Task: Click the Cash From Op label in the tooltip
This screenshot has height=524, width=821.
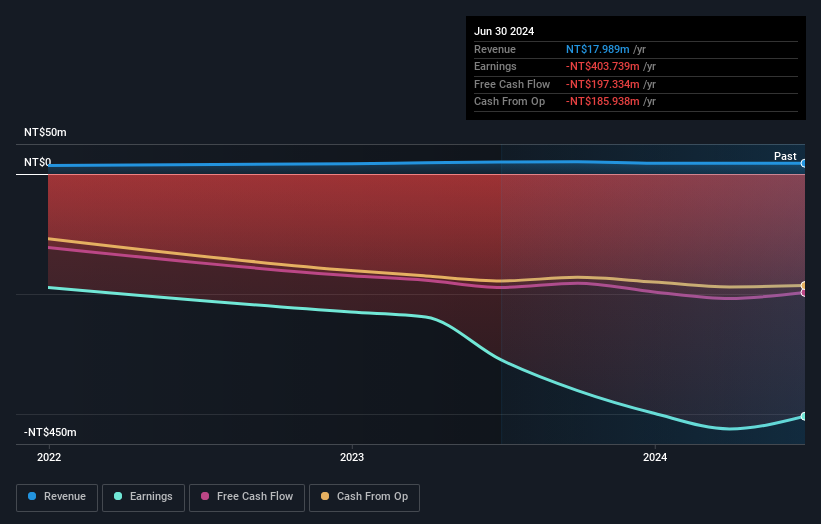Action: coord(509,102)
